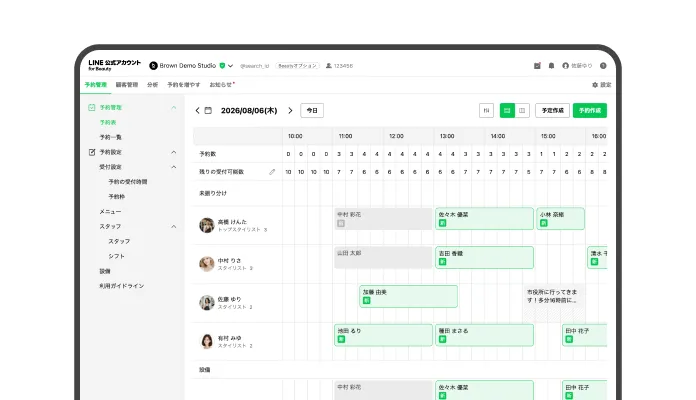Collapse the 予約設定 sidebar section chevron
696x400 pixels.
(174, 152)
